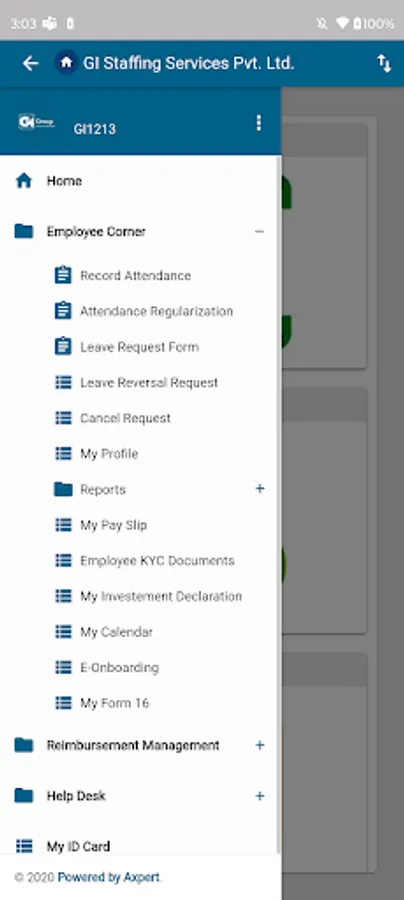
Task: Tap the My Investement Declaration list icon
Action: coord(63,596)
